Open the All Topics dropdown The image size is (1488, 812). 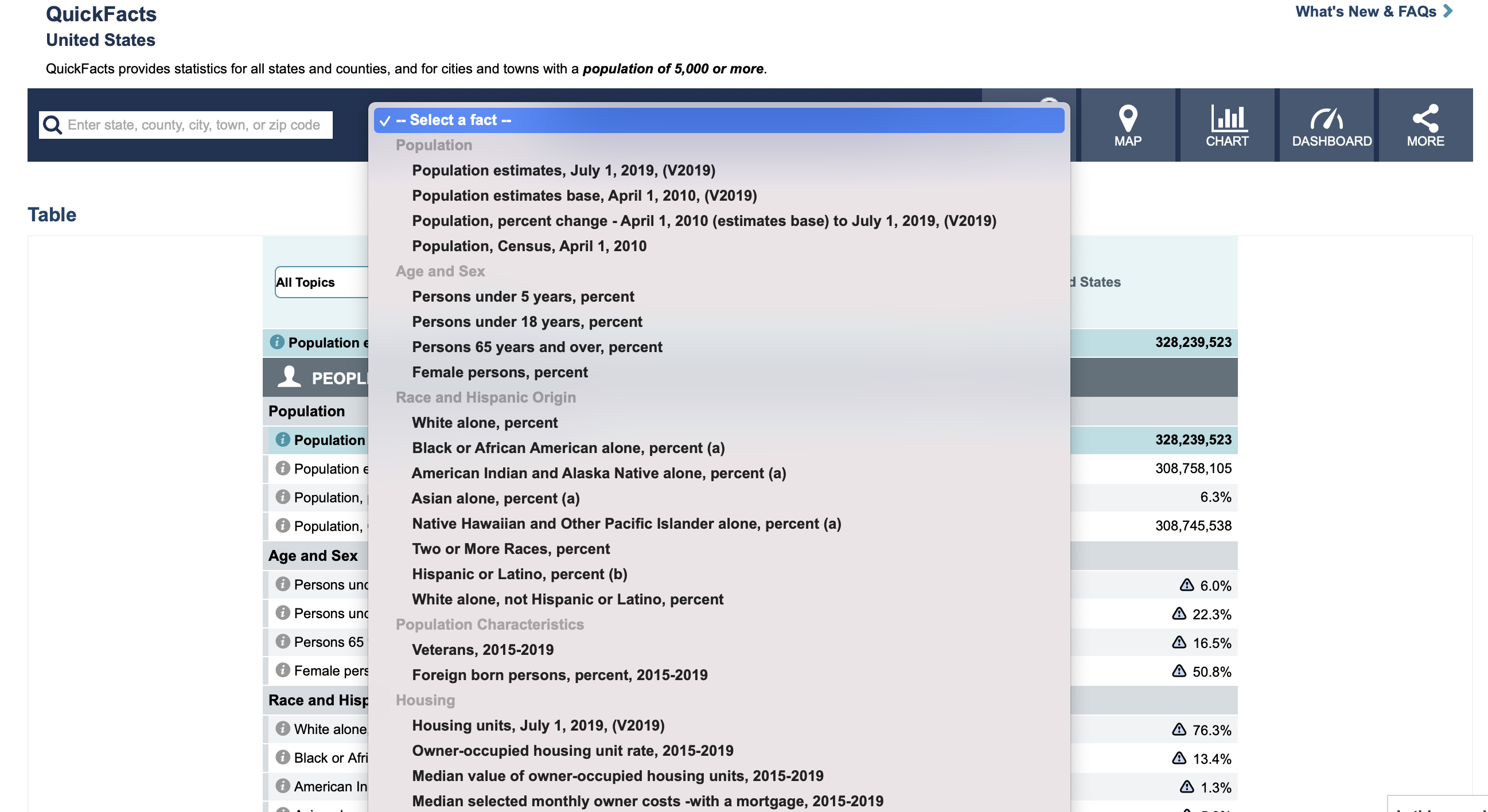click(322, 282)
